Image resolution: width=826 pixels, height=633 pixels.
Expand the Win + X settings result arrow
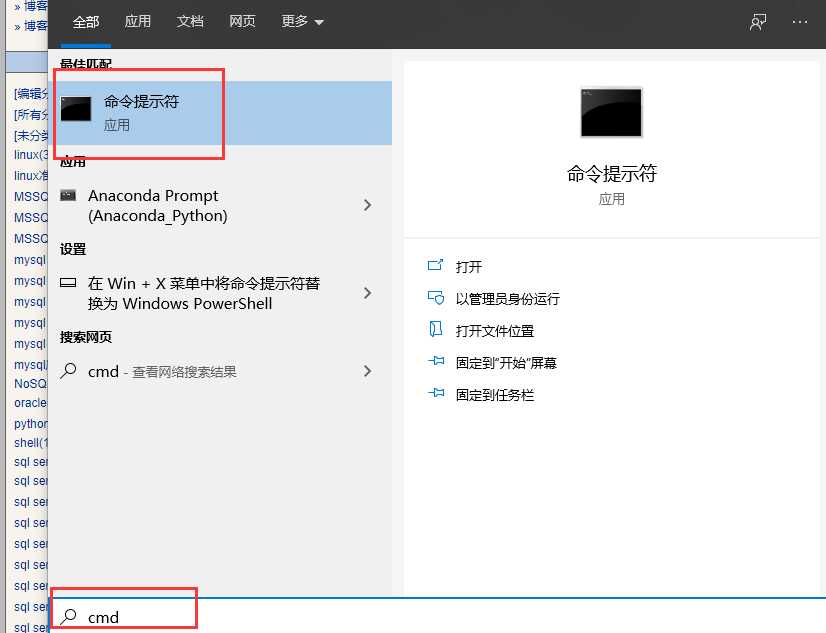tap(368, 293)
